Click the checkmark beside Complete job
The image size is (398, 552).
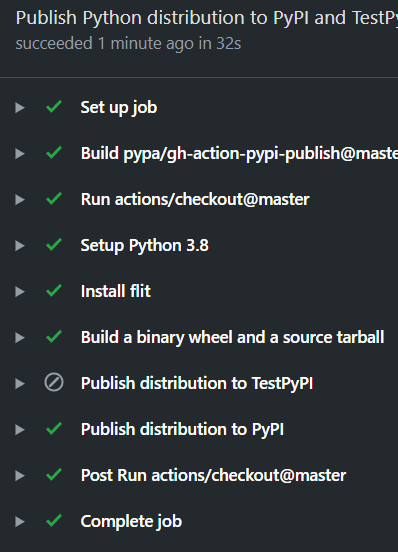pos(54,521)
